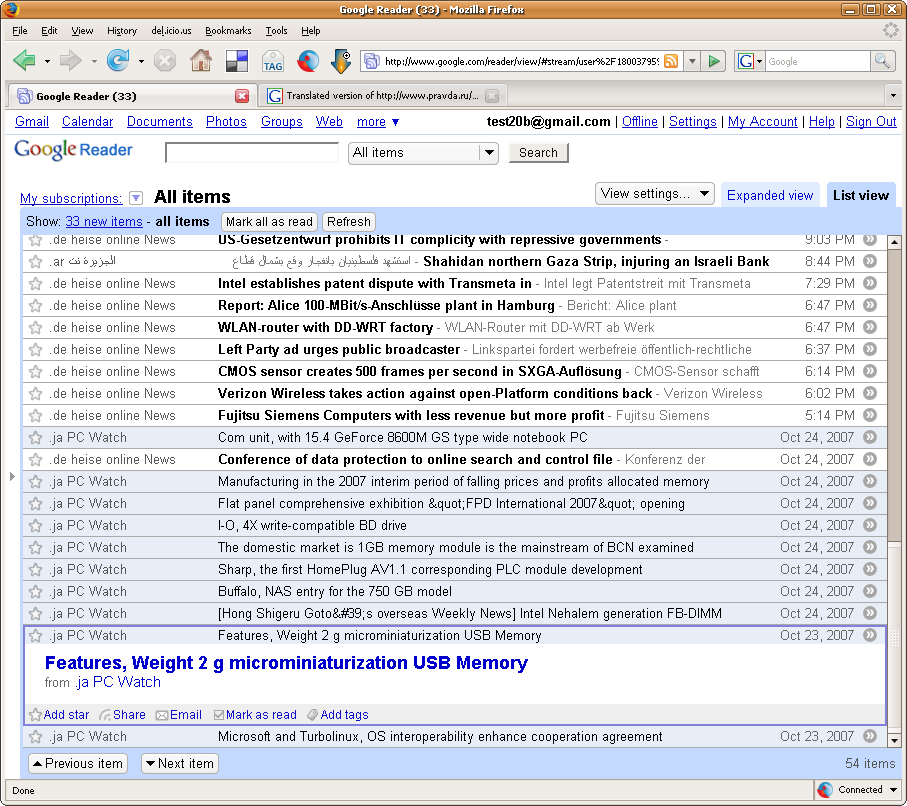907x806 pixels.
Task: Open the Home page icon
Action: 201,60
